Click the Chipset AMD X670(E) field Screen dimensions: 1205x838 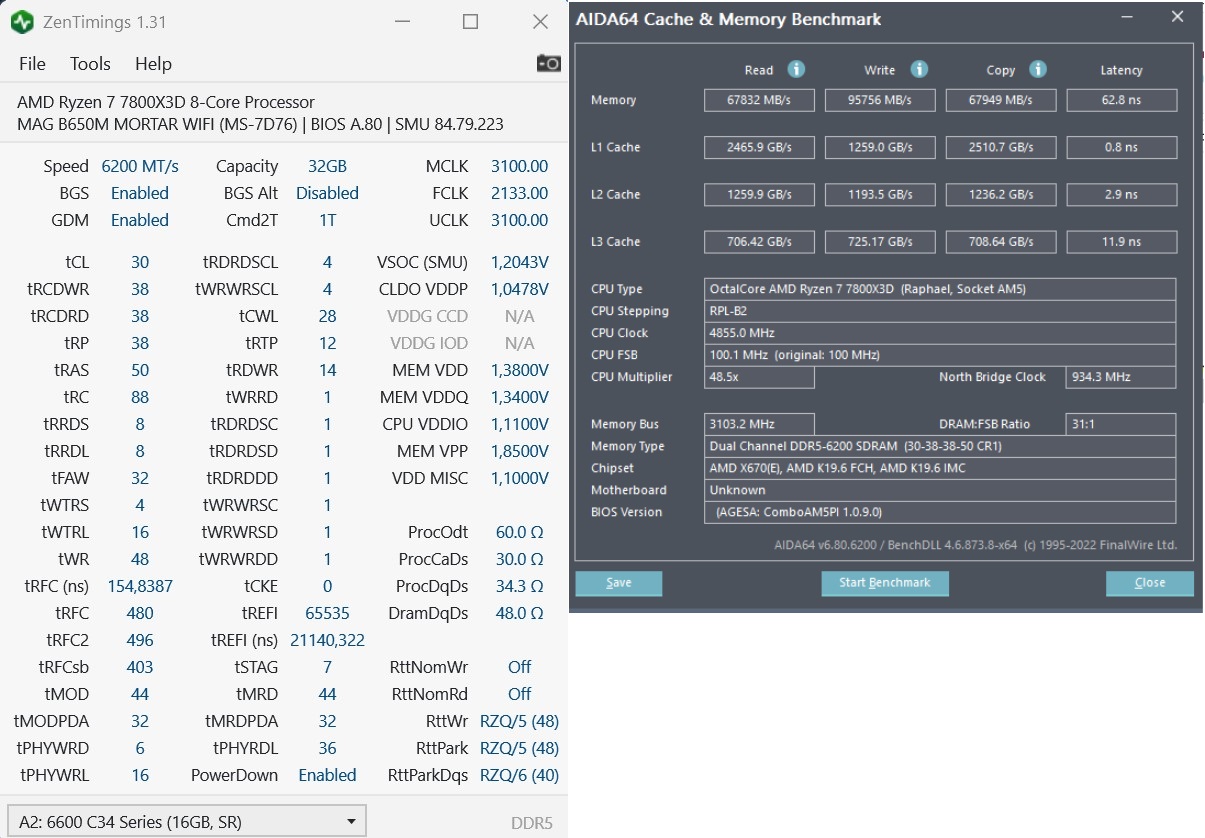point(940,468)
